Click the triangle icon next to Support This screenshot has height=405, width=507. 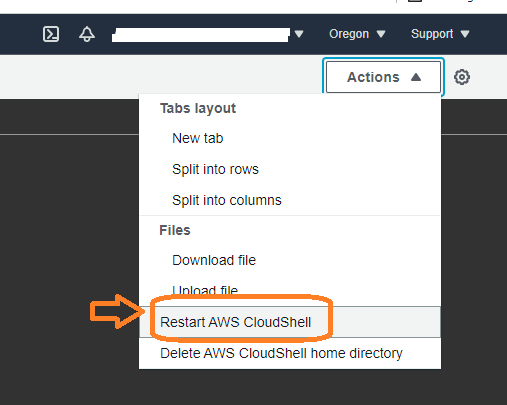coord(465,34)
